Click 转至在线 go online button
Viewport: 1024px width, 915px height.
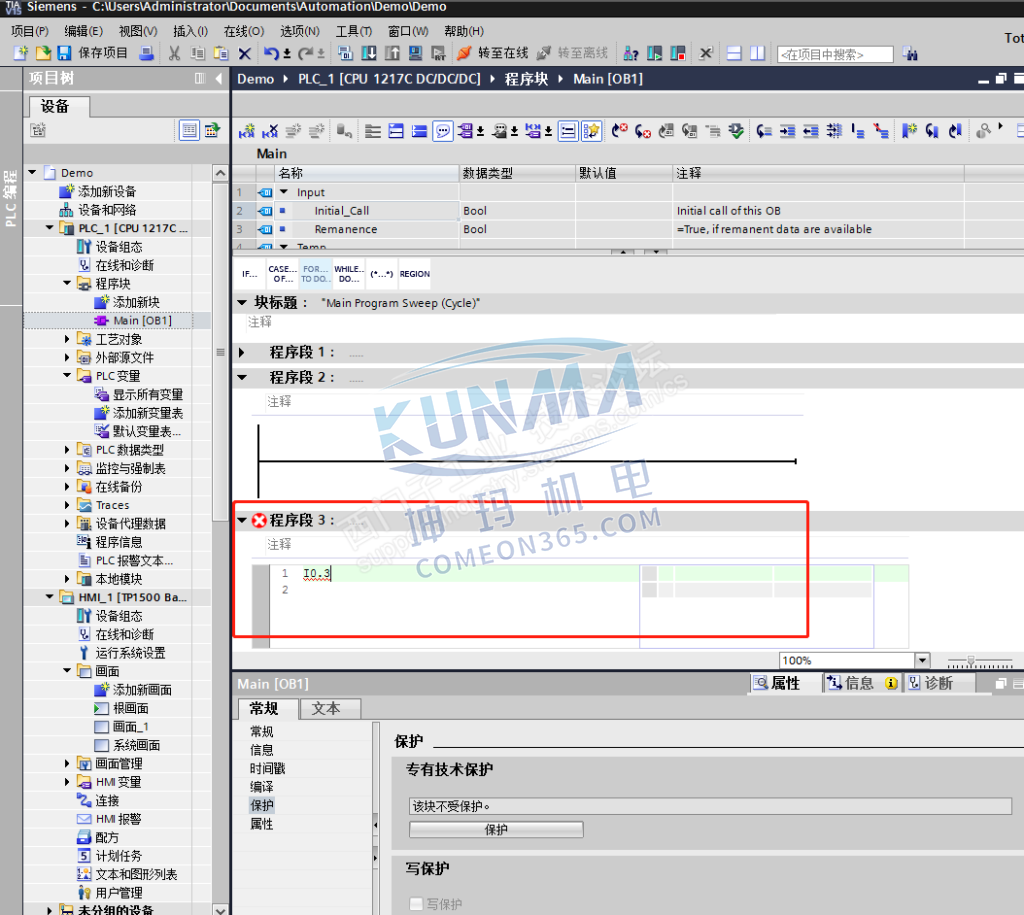494,53
